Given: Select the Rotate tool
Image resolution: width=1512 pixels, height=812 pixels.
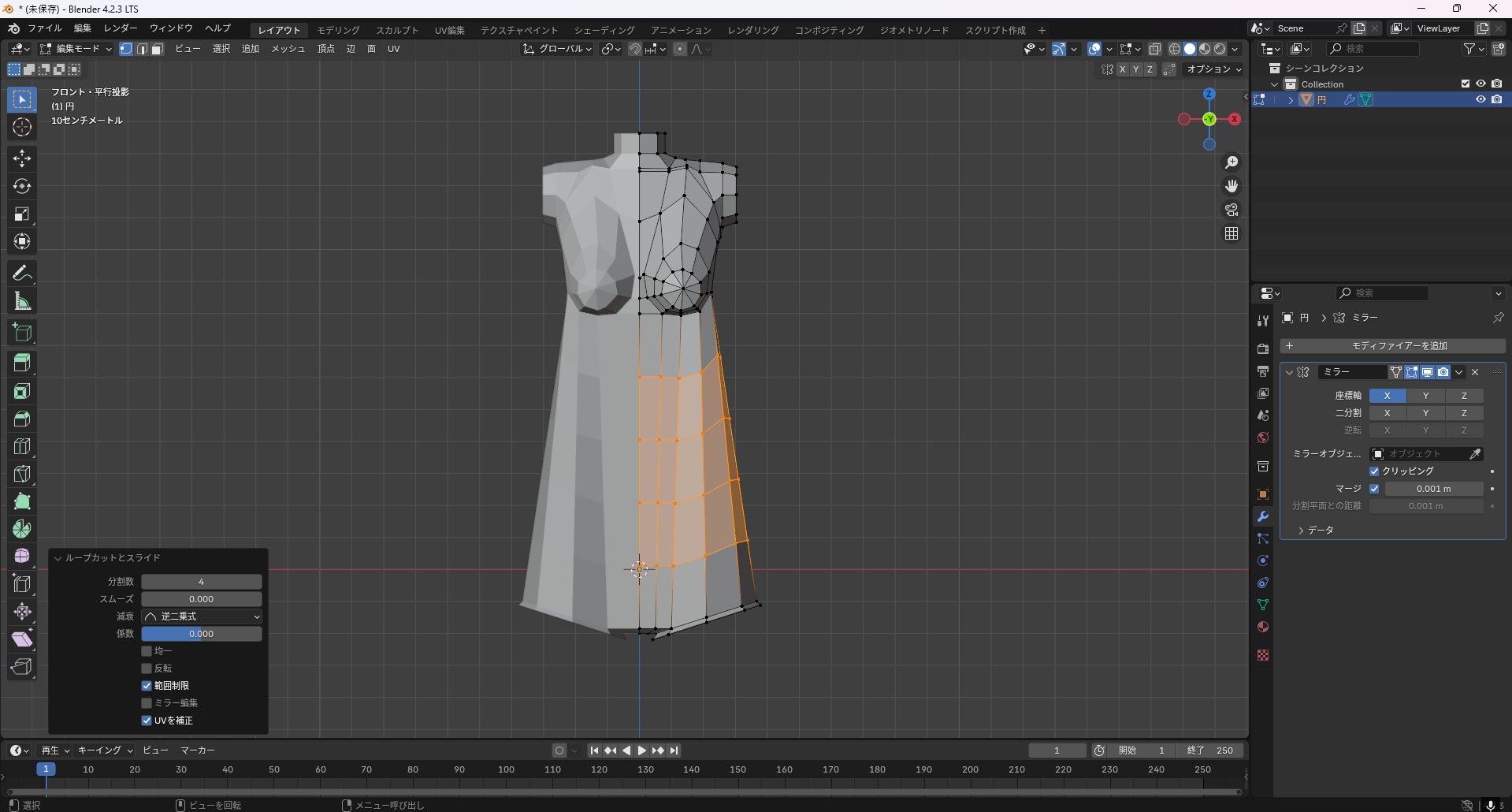Looking at the screenshot, I should click(22, 186).
